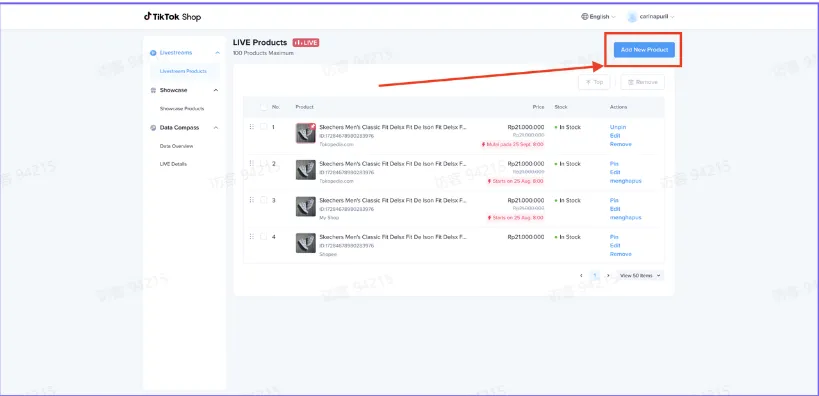
Task: Collapse the Data Compass section chevron
Action: [216, 128]
